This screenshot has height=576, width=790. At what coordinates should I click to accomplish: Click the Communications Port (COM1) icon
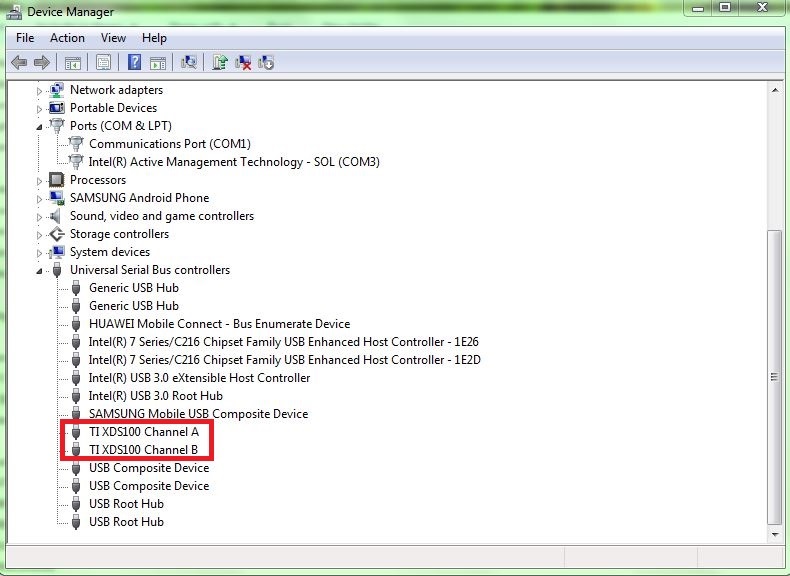(x=76, y=144)
